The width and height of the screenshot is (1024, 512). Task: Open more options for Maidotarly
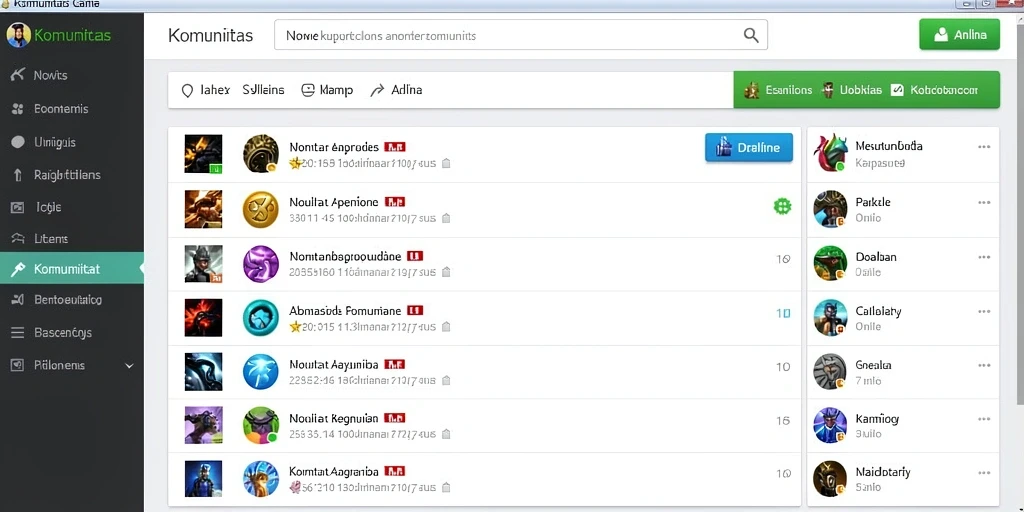[x=984, y=472]
